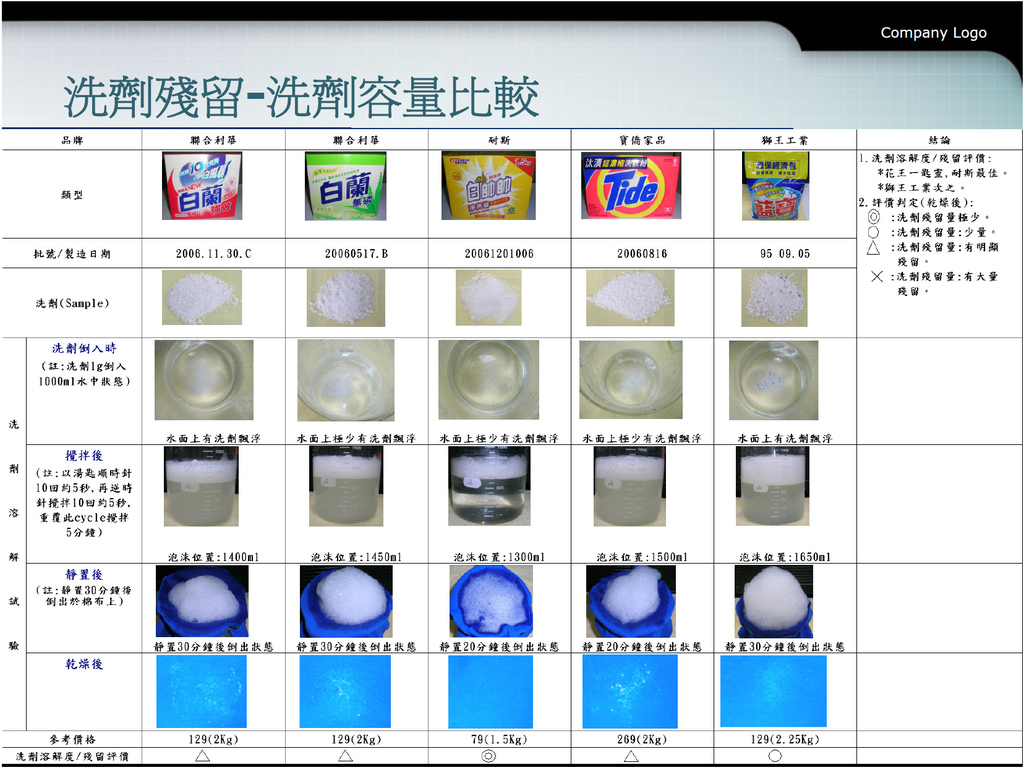The height and width of the screenshot is (770, 1024).
Task: Click the powder sample photo with blue specks
Action: click(x=775, y=298)
